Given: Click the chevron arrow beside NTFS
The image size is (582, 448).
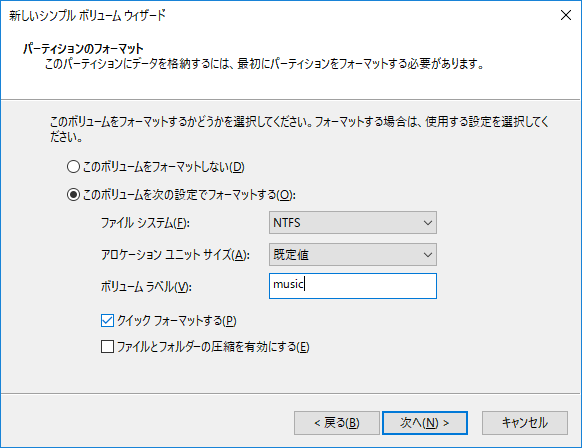Looking at the screenshot, I should point(428,223).
